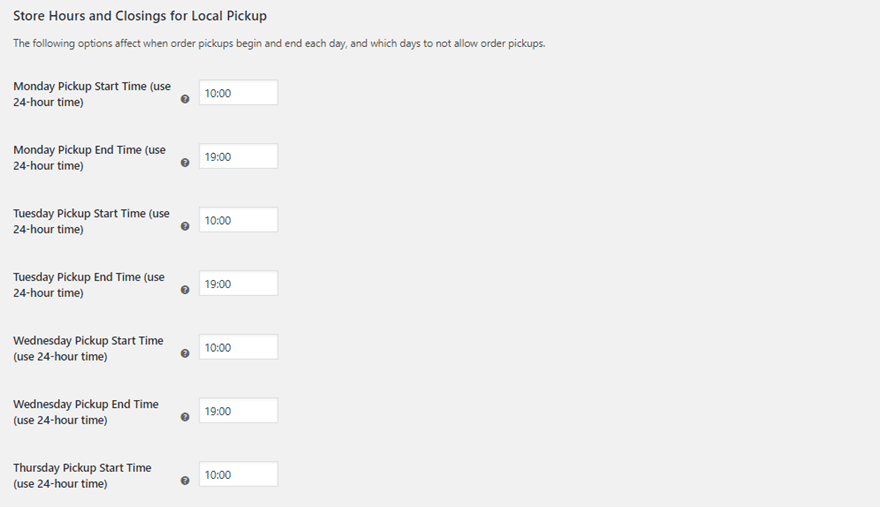Click the Monday Pickup End Time label

(x=89, y=158)
